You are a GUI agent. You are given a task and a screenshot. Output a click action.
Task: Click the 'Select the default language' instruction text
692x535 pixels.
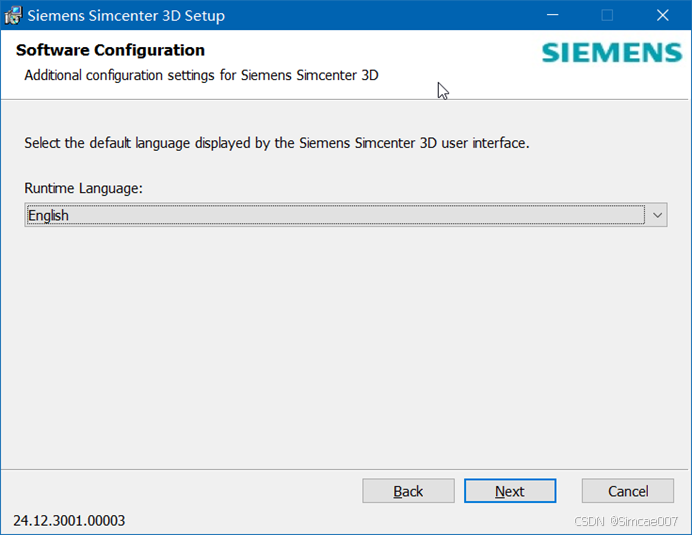tap(277, 143)
